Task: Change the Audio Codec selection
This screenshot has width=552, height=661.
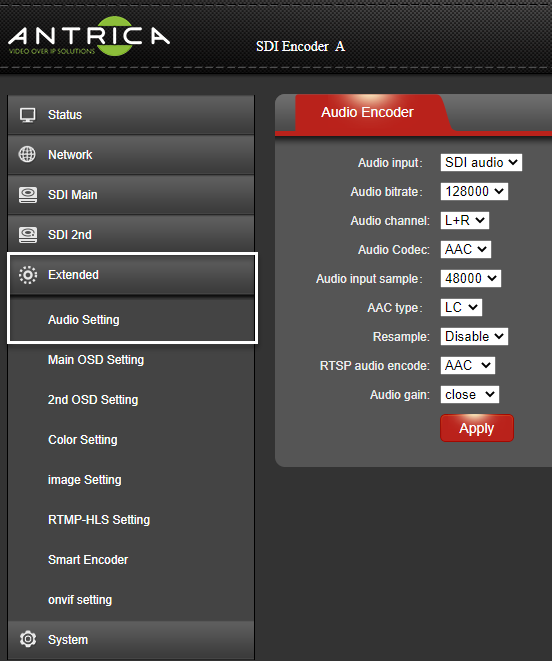Action: click(x=466, y=249)
